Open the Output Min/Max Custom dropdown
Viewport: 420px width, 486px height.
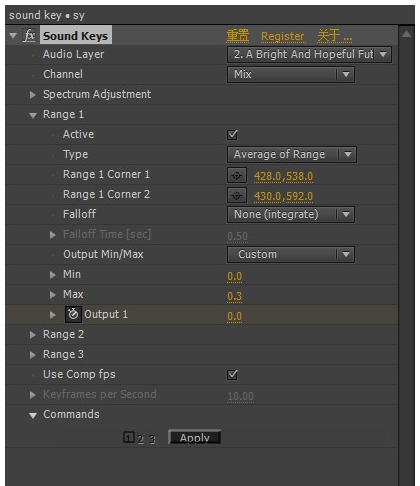click(x=291, y=254)
